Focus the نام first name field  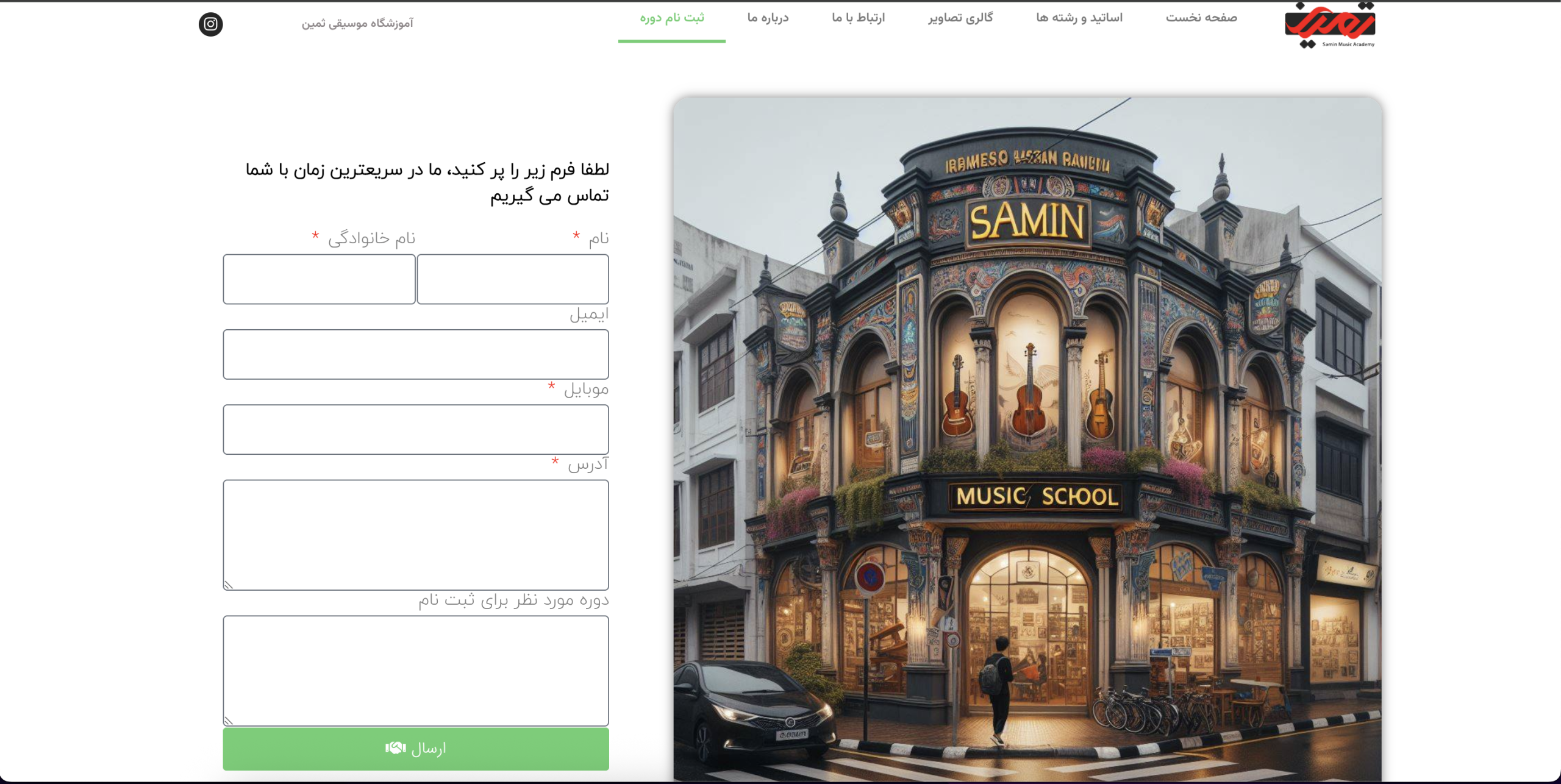tap(512, 279)
